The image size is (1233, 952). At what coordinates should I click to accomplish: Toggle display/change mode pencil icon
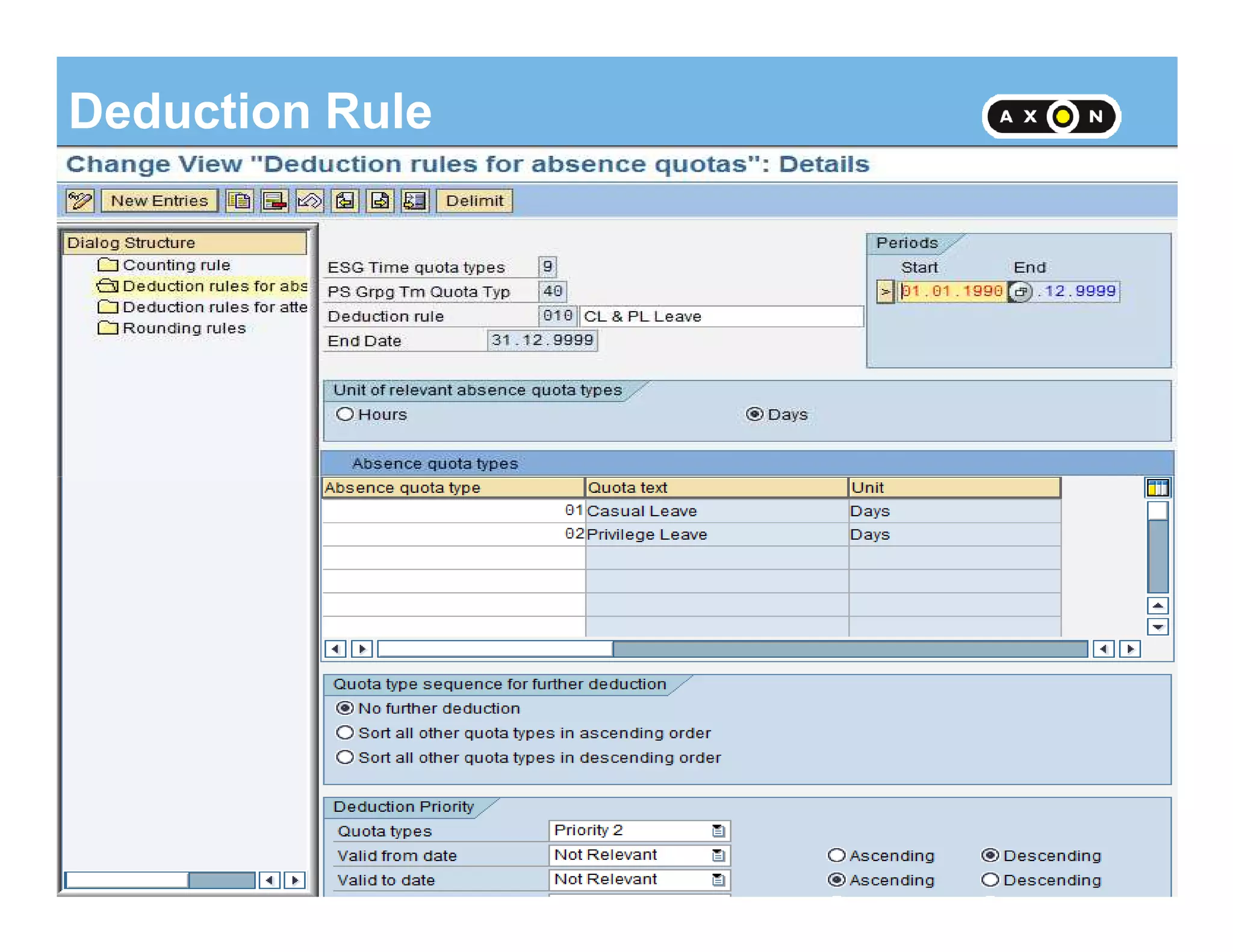(80, 200)
